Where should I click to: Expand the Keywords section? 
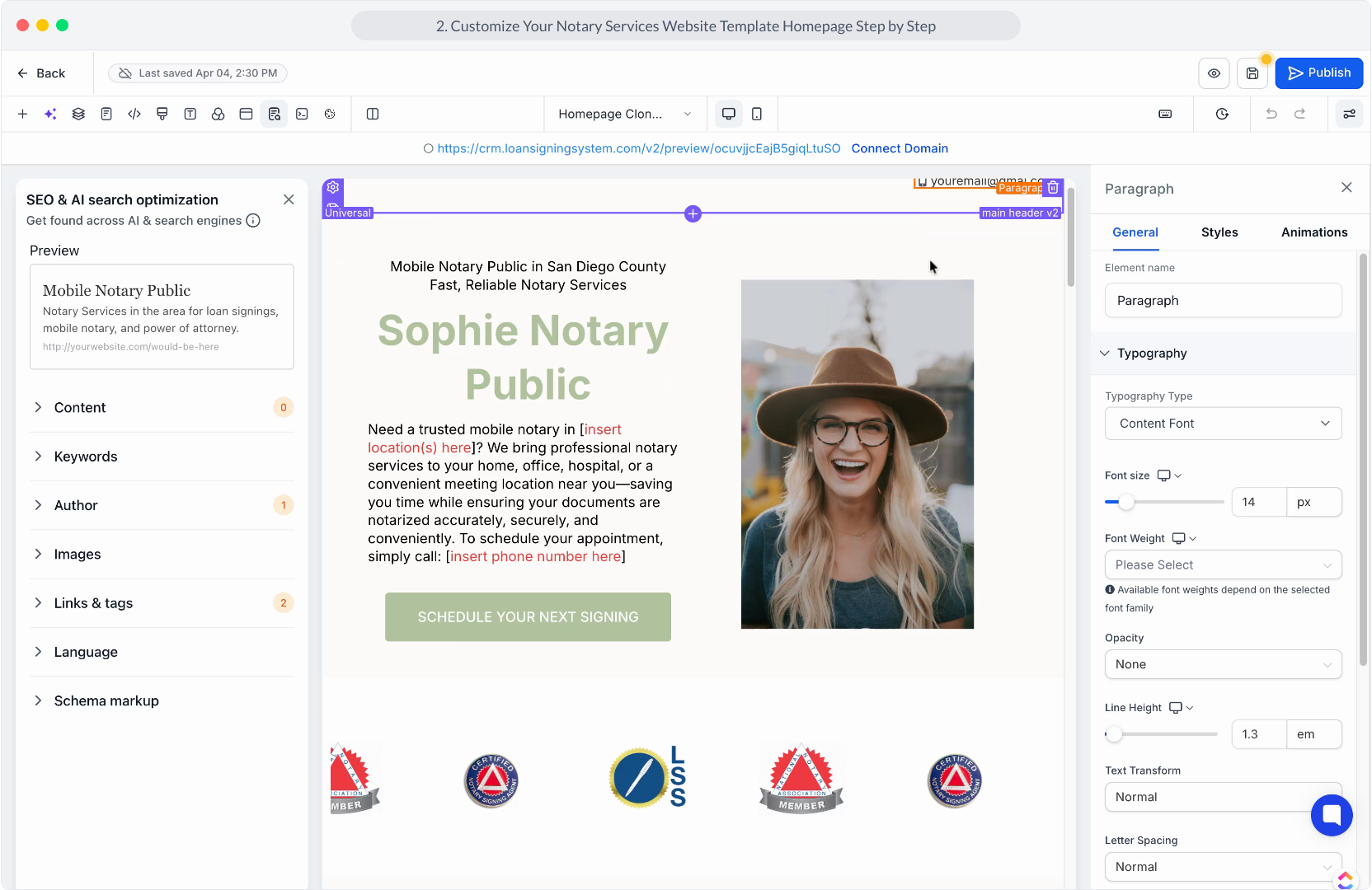pyautogui.click(x=86, y=457)
